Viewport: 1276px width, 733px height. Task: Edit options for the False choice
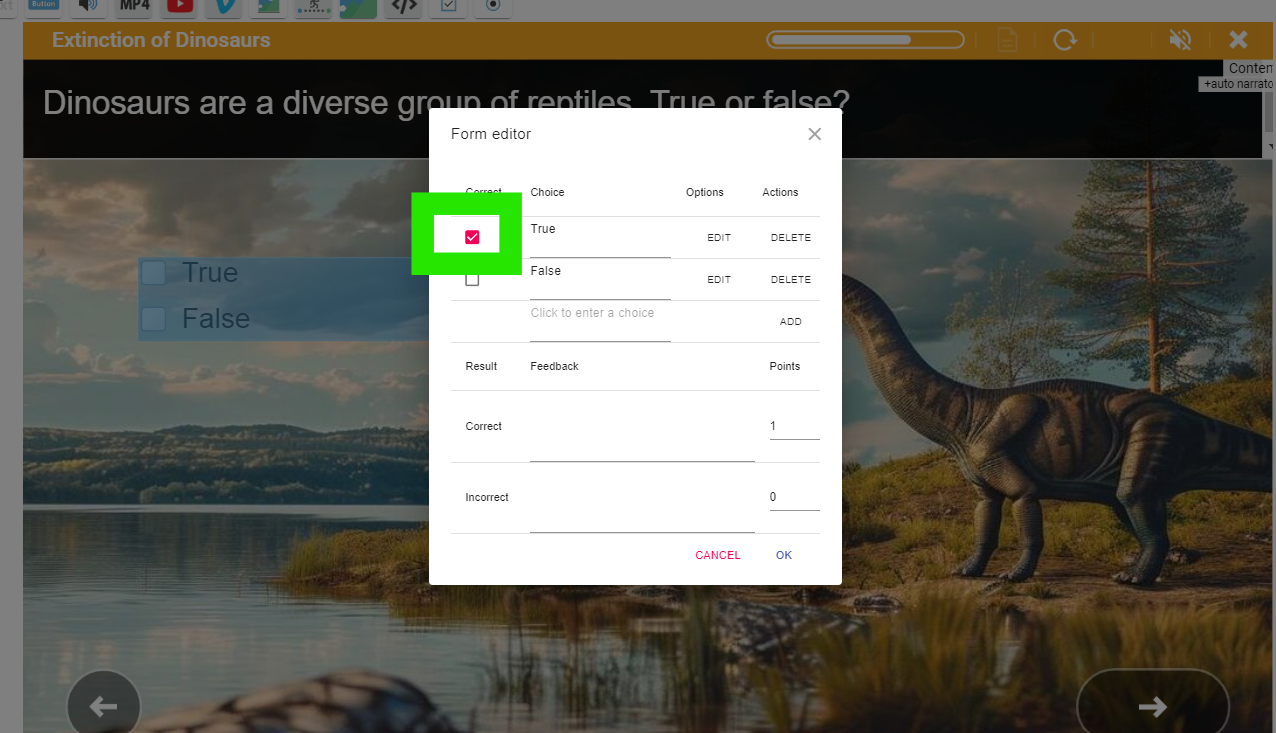click(719, 280)
